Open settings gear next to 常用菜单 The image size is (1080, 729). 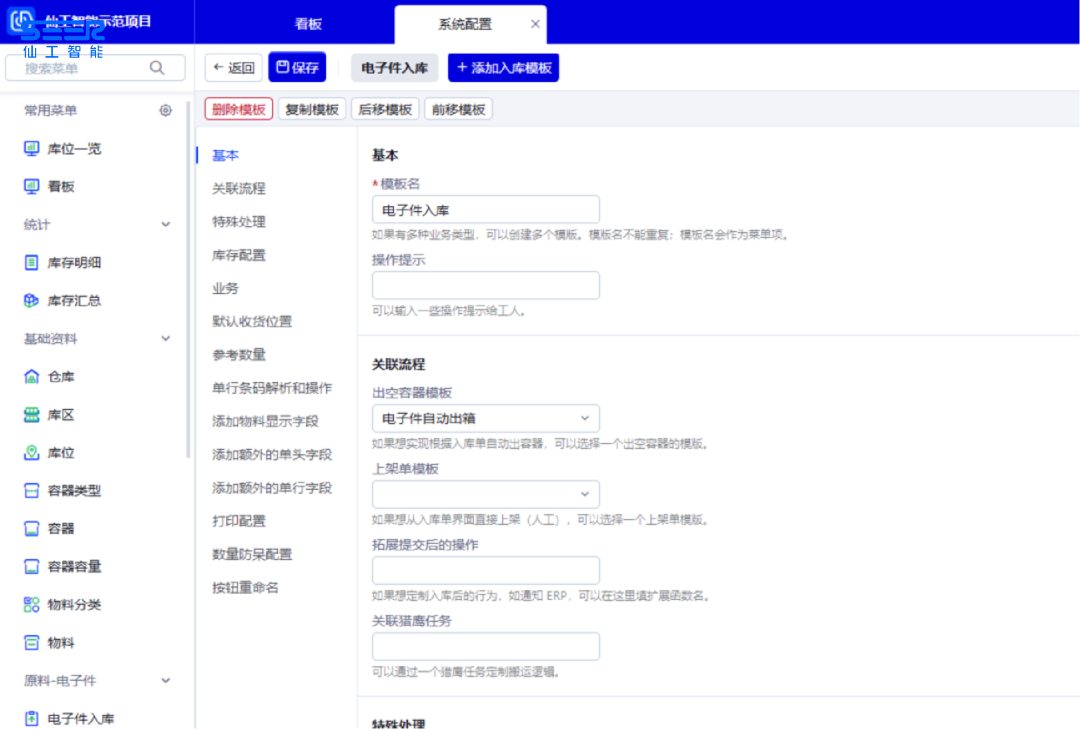click(x=166, y=111)
